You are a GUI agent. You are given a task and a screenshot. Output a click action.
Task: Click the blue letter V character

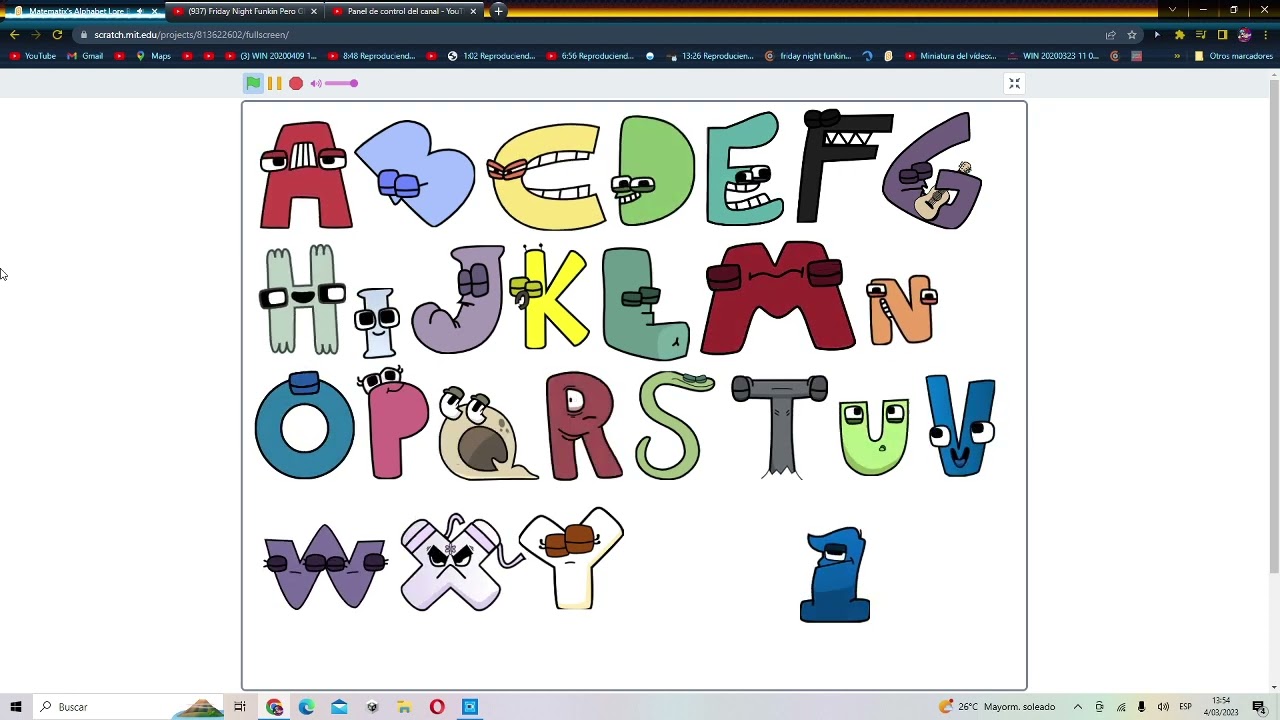click(960, 425)
